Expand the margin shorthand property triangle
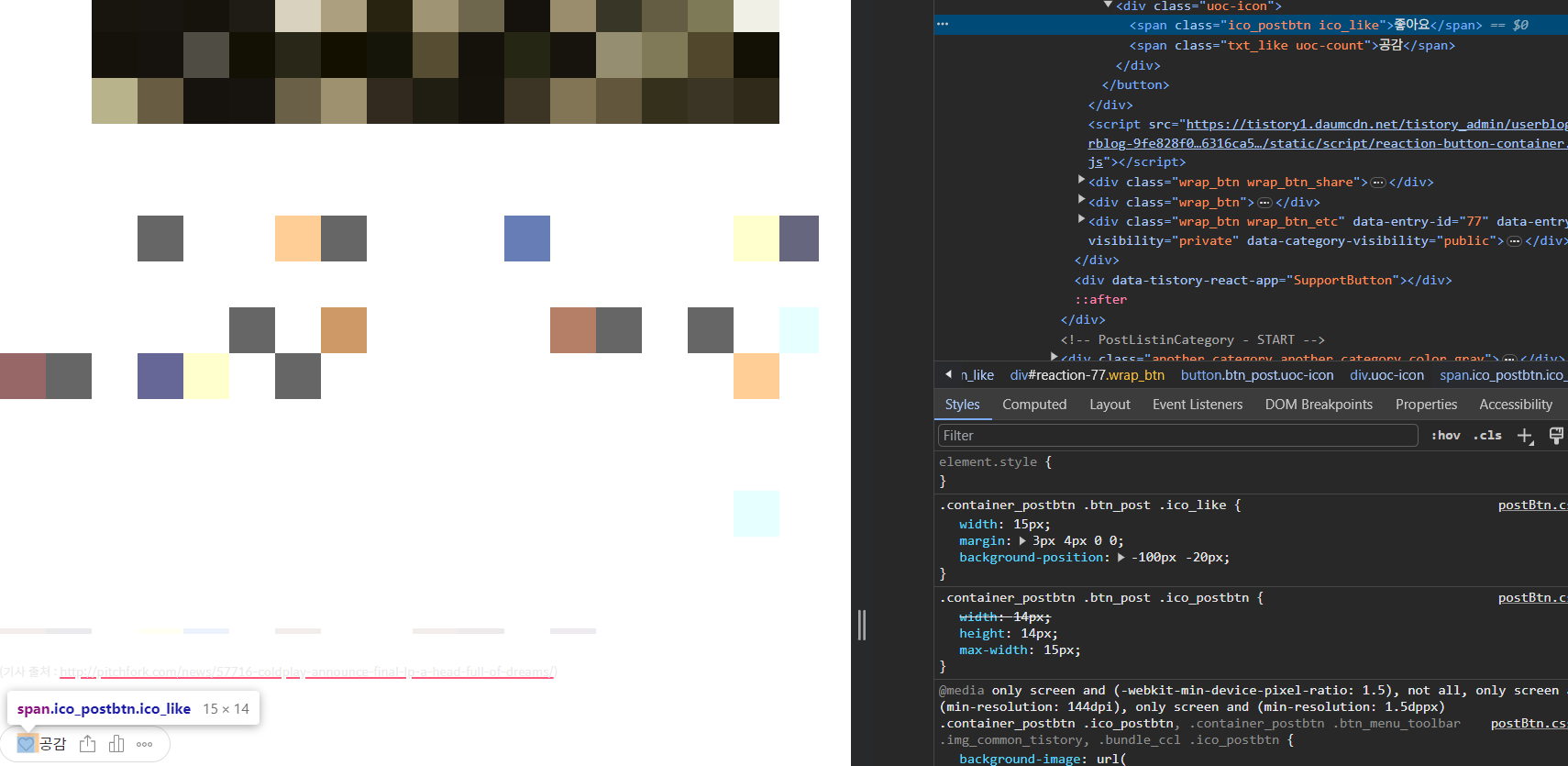The height and width of the screenshot is (766, 1568). [1022, 541]
